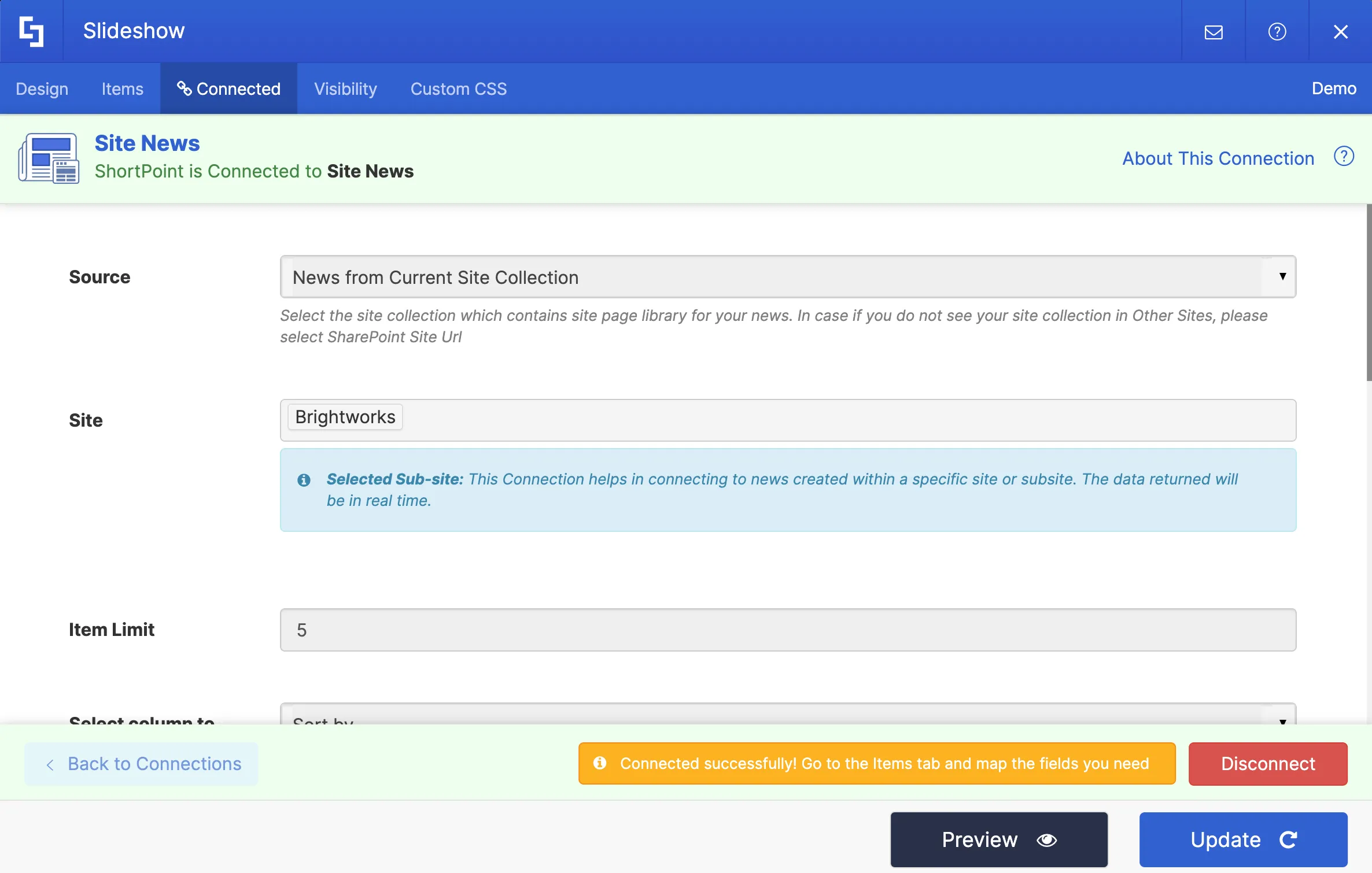The width and height of the screenshot is (1372, 873).
Task: Click the Site News heading
Action: point(147,143)
